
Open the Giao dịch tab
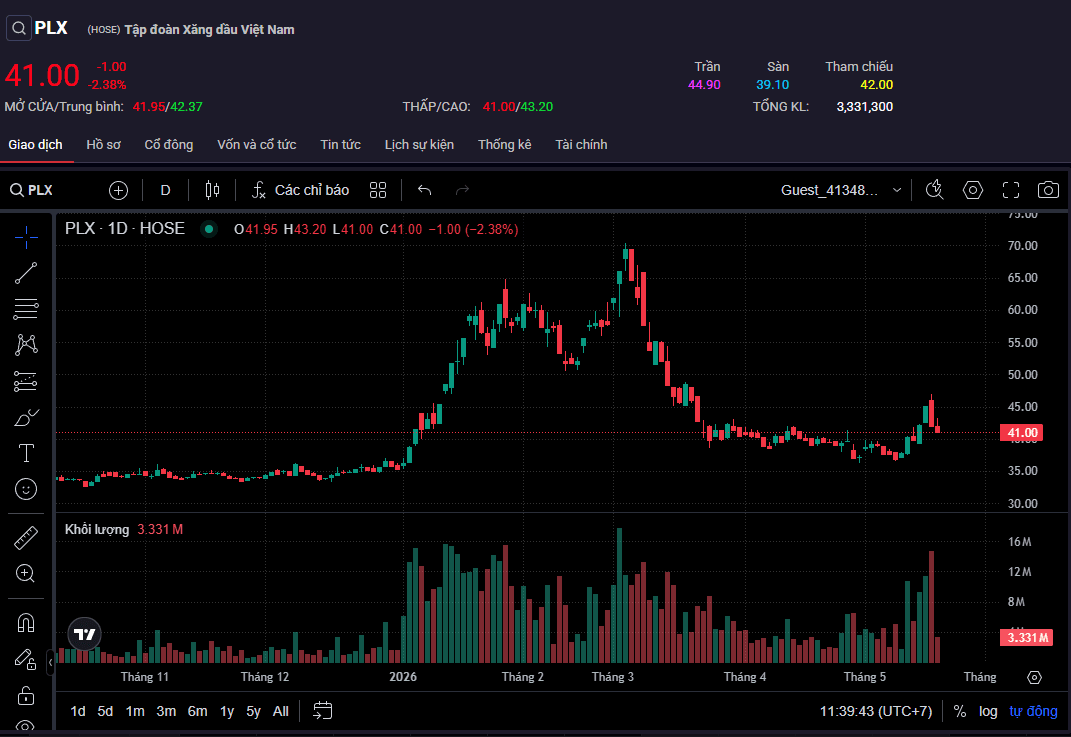tap(36, 145)
